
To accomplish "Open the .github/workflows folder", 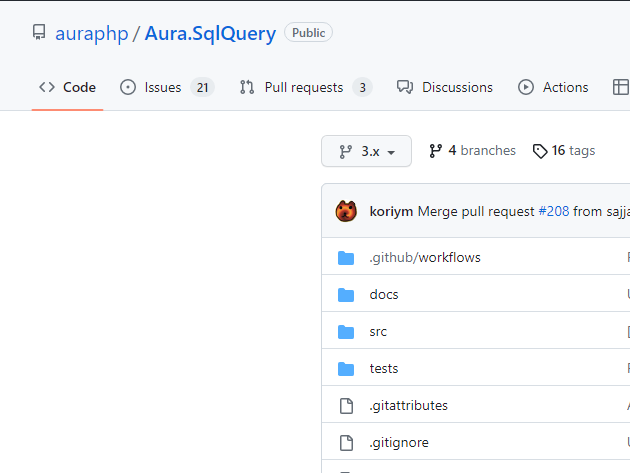I will coord(425,258).
